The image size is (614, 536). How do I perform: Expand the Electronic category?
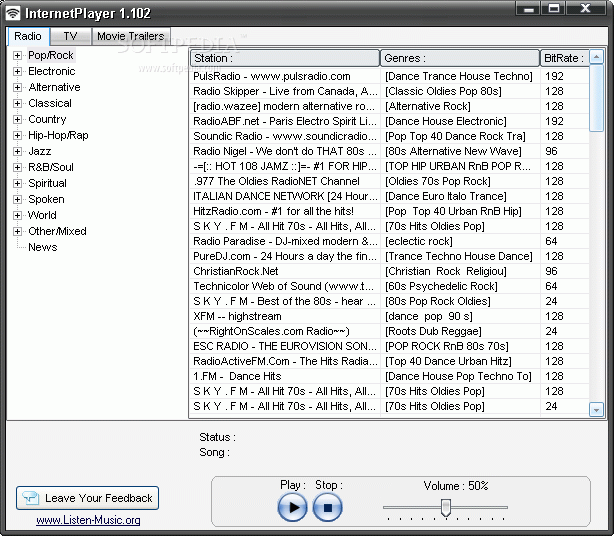17,71
